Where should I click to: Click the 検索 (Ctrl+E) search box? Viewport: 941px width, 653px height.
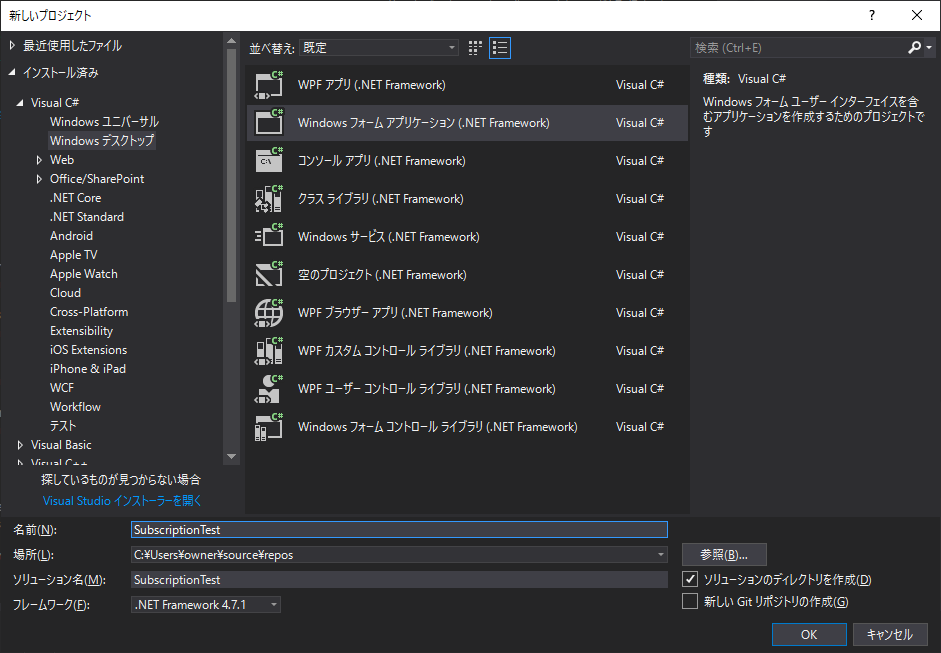[x=798, y=47]
